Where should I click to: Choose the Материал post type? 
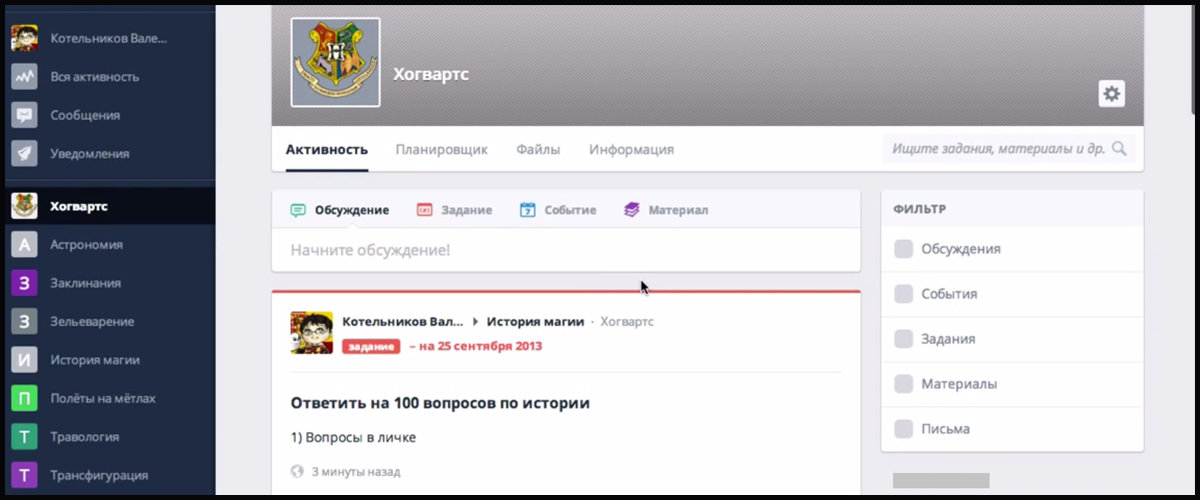click(666, 210)
